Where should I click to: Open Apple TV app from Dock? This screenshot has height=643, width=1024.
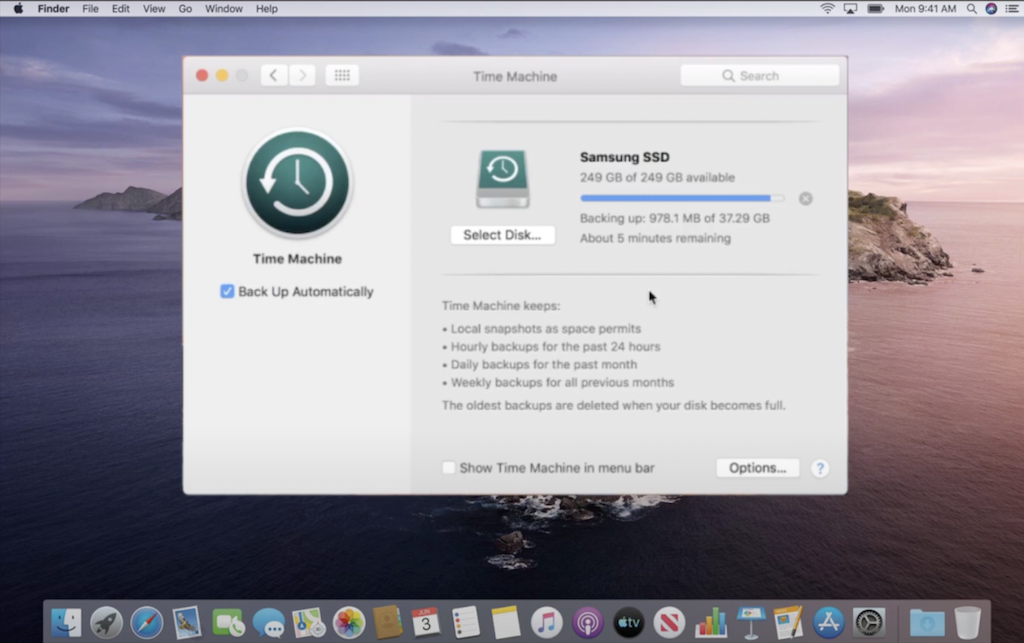pos(628,622)
